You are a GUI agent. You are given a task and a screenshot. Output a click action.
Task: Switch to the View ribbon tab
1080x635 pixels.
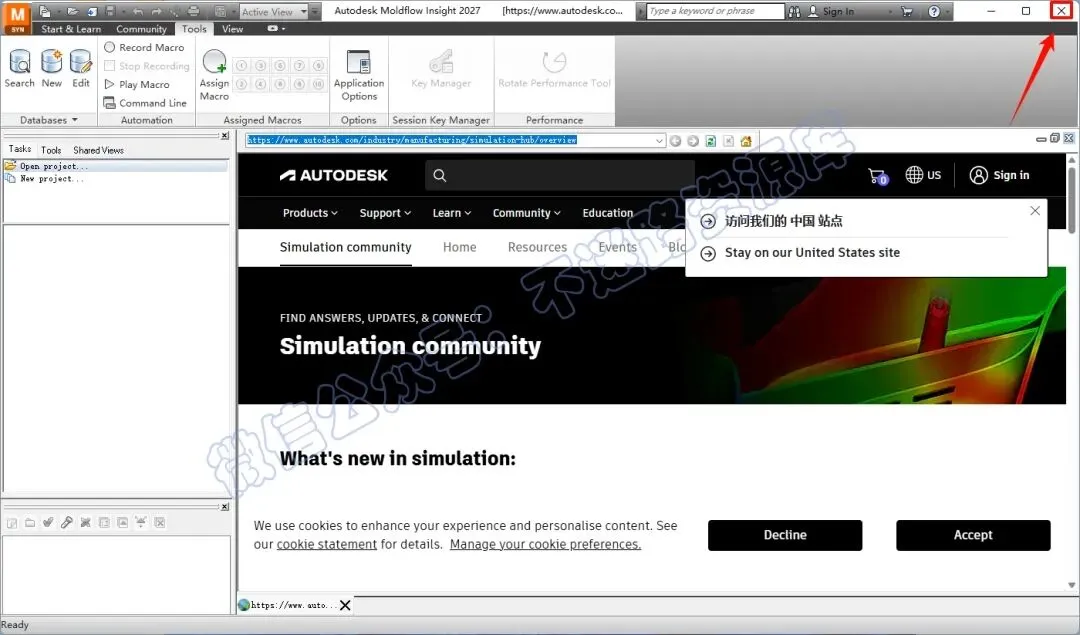pyautogui.click(x=232, y=29)
